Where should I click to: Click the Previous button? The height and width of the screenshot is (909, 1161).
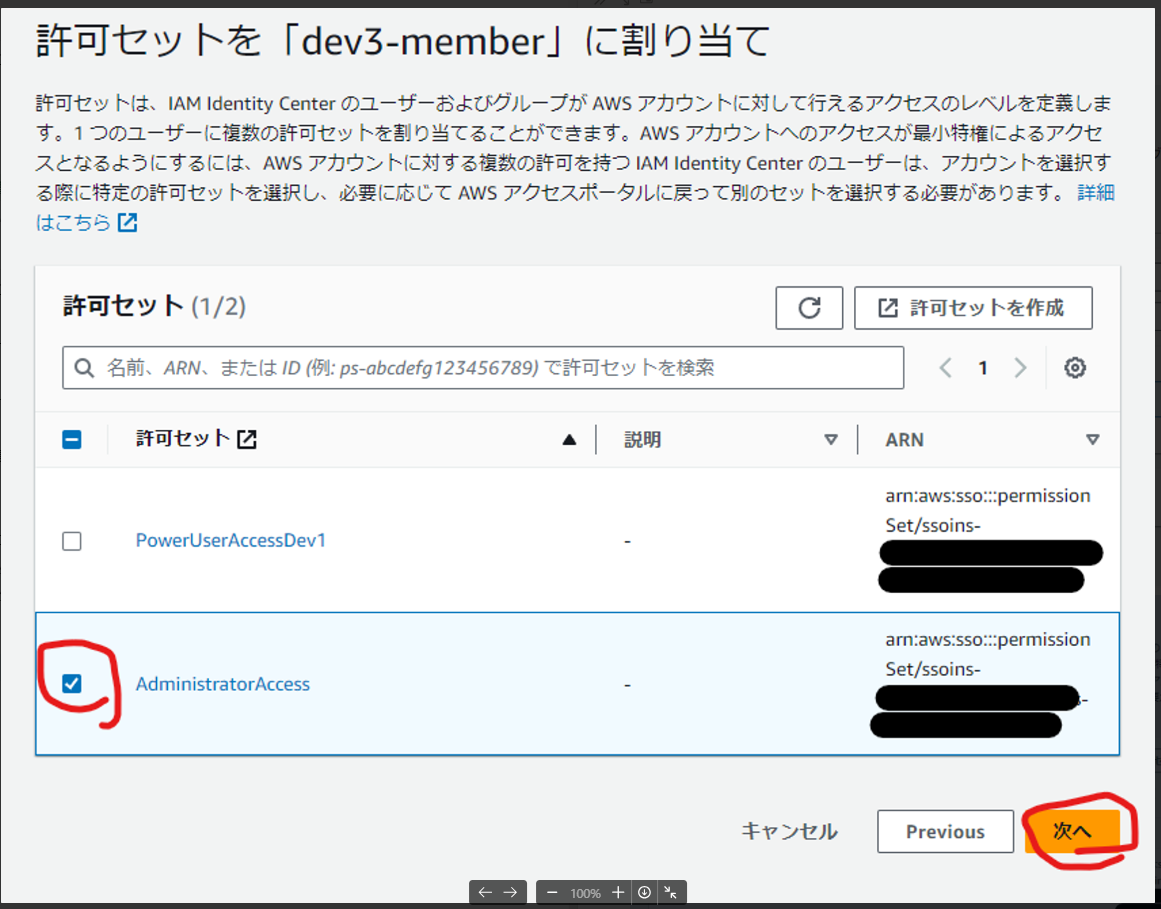[x=945, y=831]
